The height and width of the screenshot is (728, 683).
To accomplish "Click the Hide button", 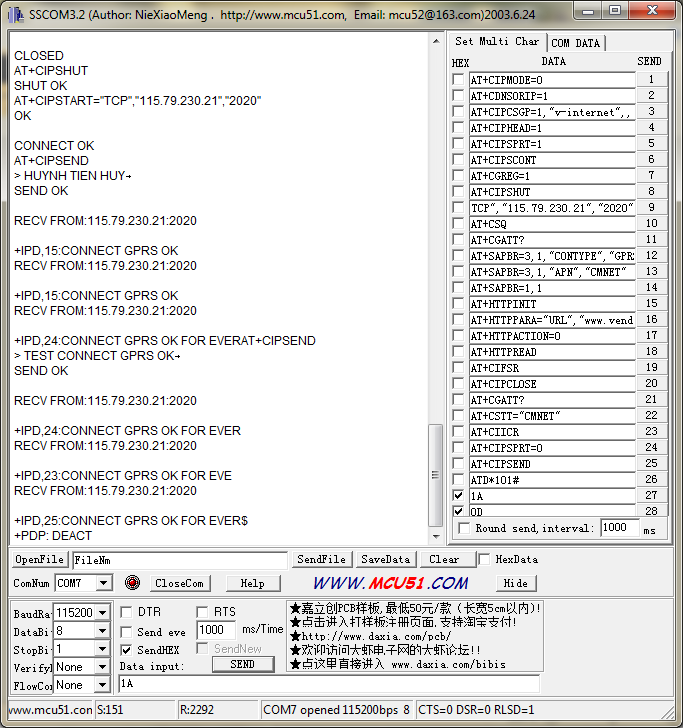I will pyautogui.click(x=516, y=583).
